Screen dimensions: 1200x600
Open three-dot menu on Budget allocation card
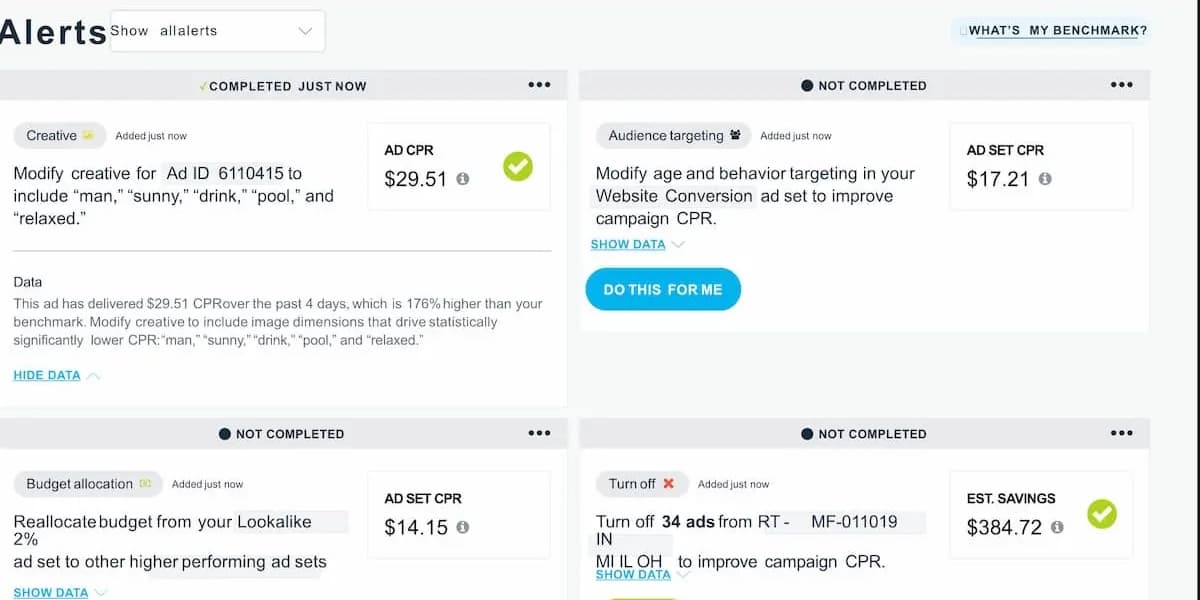pyautogui.click(x=539, y=433)
